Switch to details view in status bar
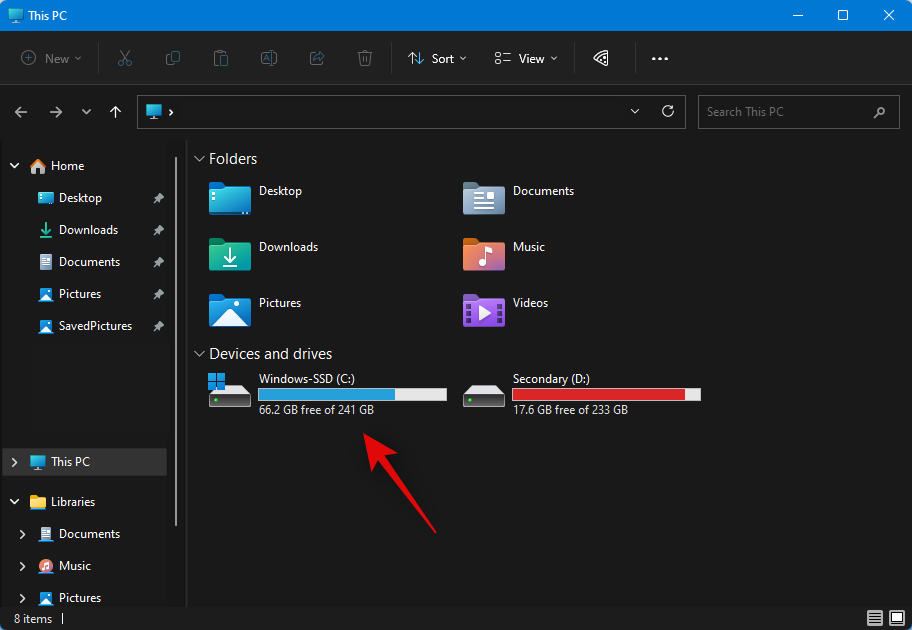This screenshot has width=912, height=630. coord(875,618)
